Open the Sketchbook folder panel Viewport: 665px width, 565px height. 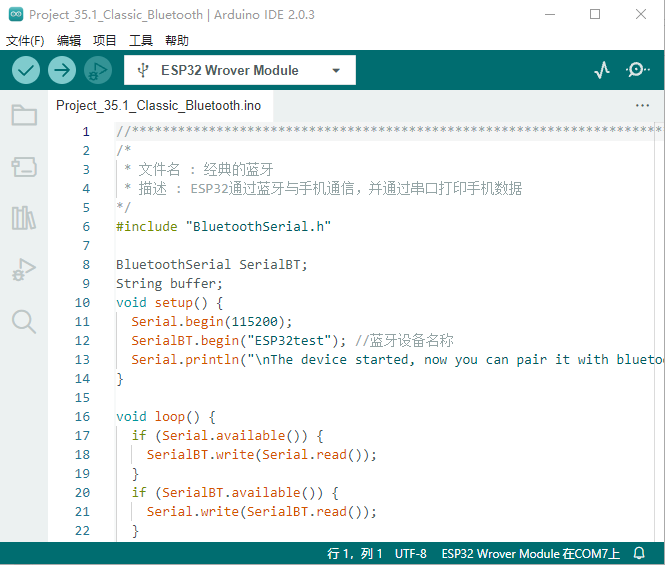point(24,115)
